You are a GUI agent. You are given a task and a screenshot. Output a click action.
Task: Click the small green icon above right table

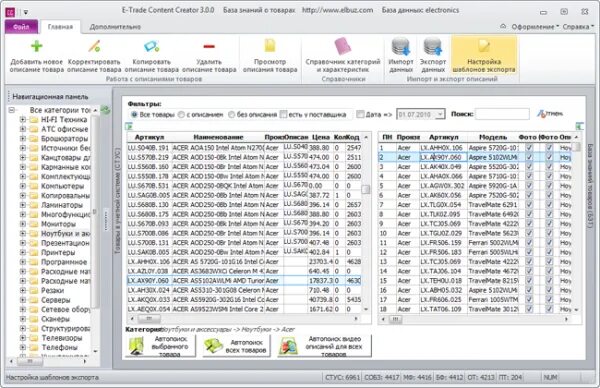[580, 126]
